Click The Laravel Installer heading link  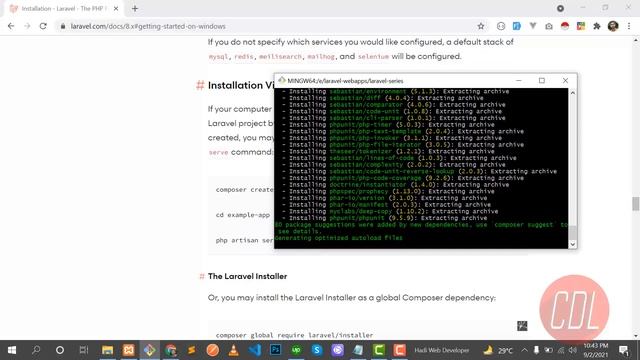247,276
